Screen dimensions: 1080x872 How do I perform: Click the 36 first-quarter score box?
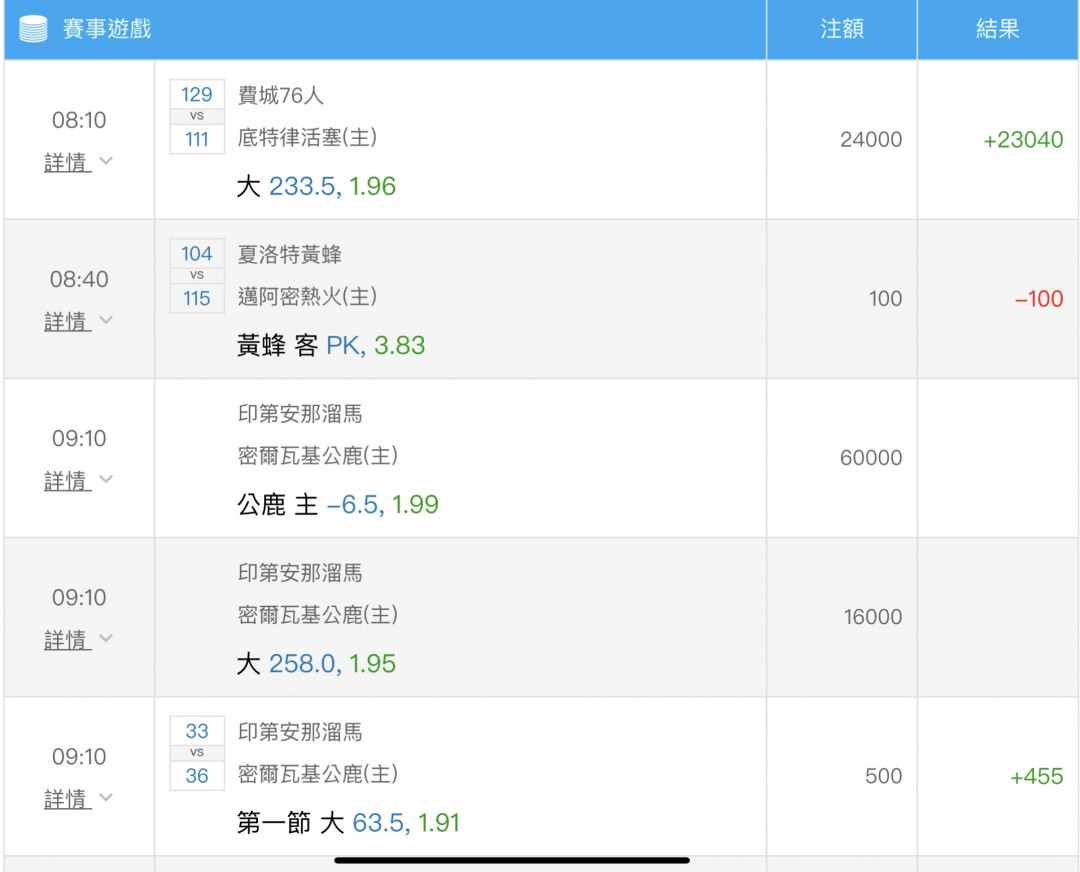tap(197, 776)
